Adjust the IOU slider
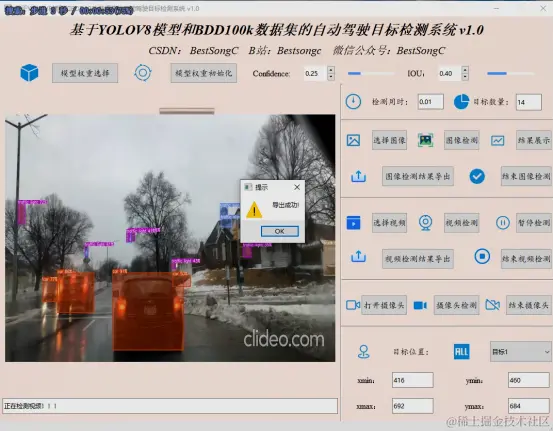Image resolution: width=554 pixels, height=432 pixels. click(x=511, y=73)
